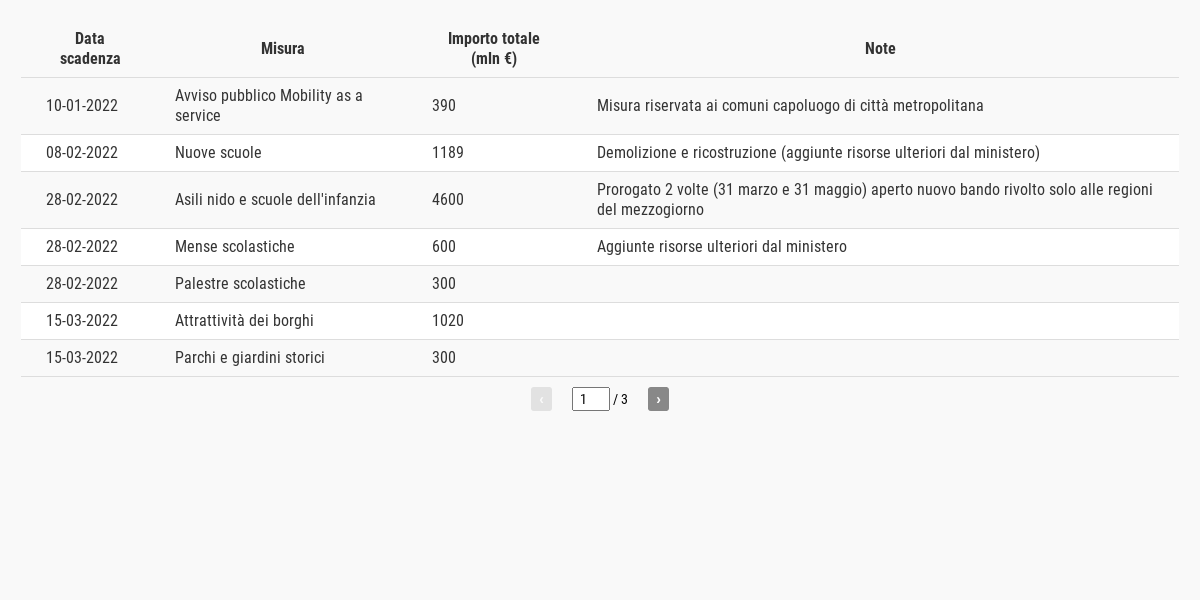Click note about Demolizione e ricostruzione
The width and height of the screenshot is (1200, 600).
click(x=818, y=153)
